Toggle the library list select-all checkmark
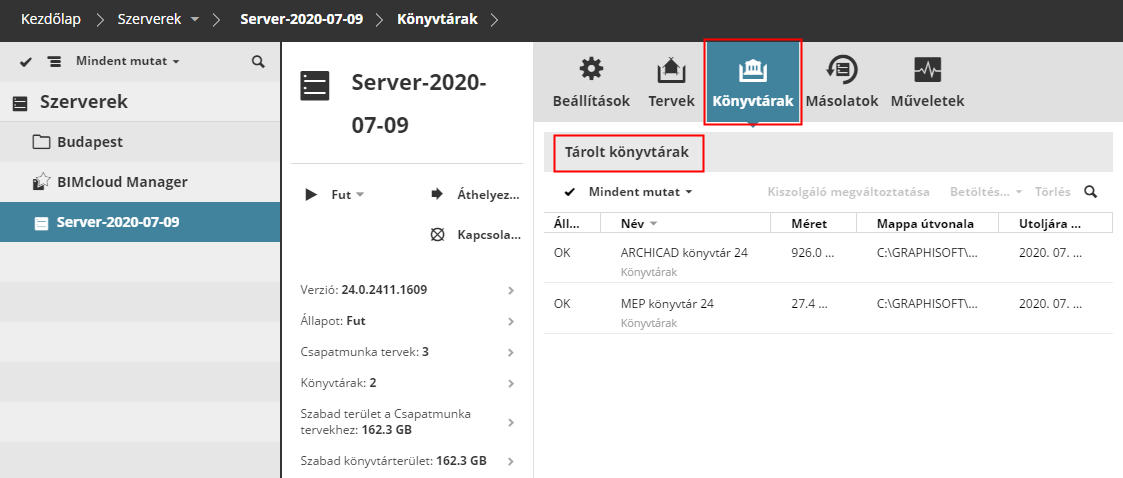Viewport: 1123px width, 478px height. [x=570, y=192]
